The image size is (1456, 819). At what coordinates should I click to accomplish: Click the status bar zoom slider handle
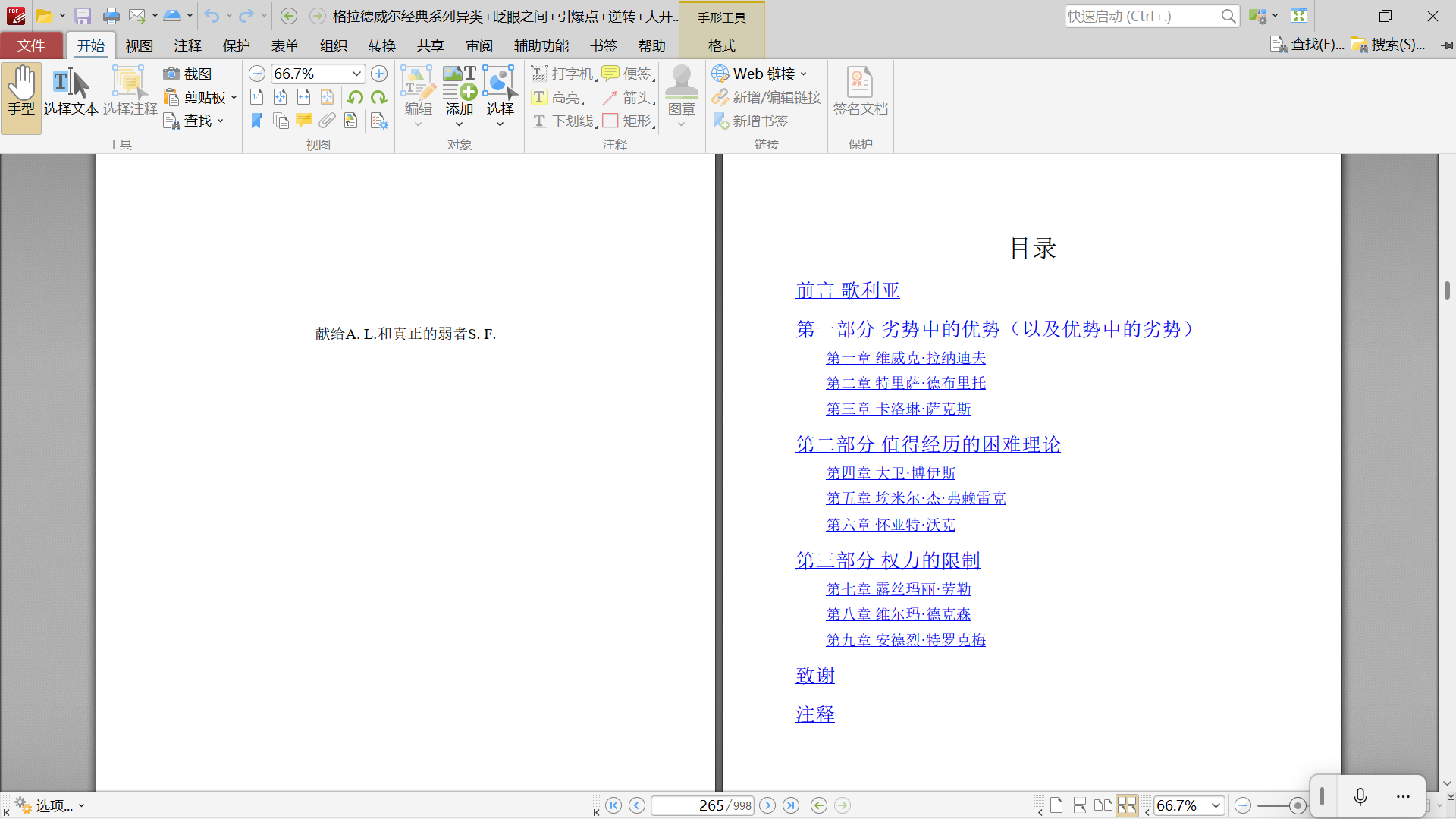pos(1297,805)
